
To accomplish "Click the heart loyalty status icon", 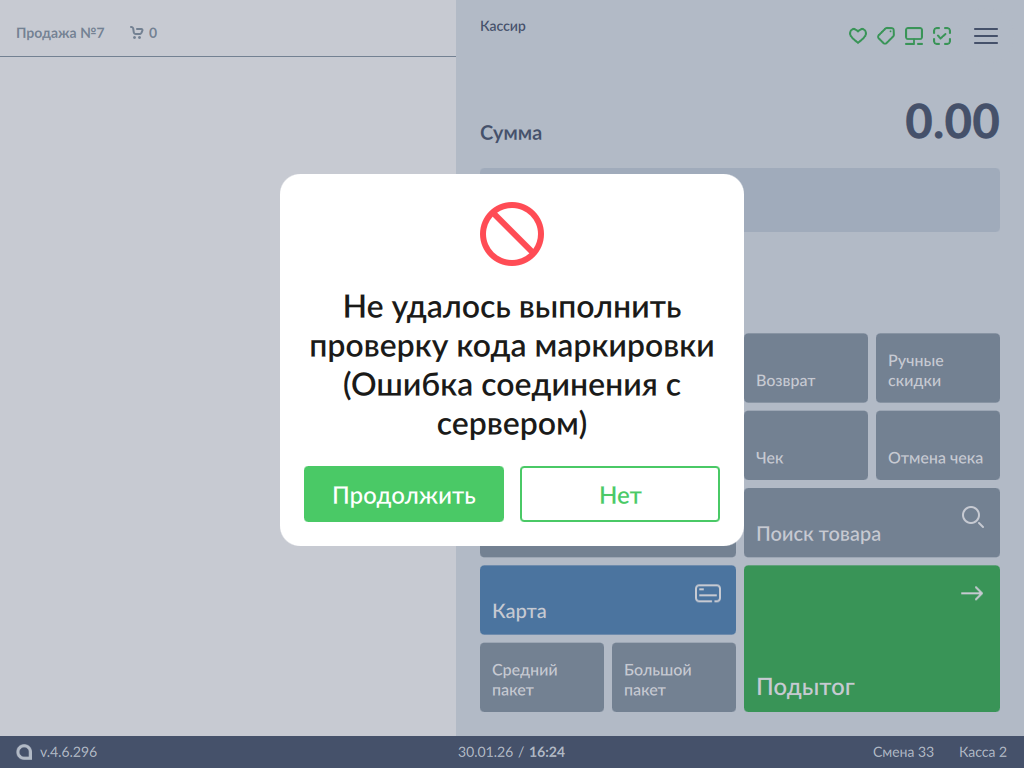I will click(x=857, y=36).
